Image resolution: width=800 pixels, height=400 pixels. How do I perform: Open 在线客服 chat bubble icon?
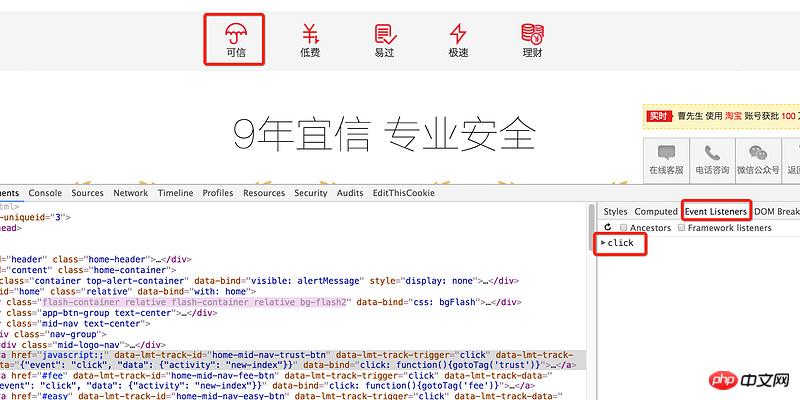coord(666,153)
